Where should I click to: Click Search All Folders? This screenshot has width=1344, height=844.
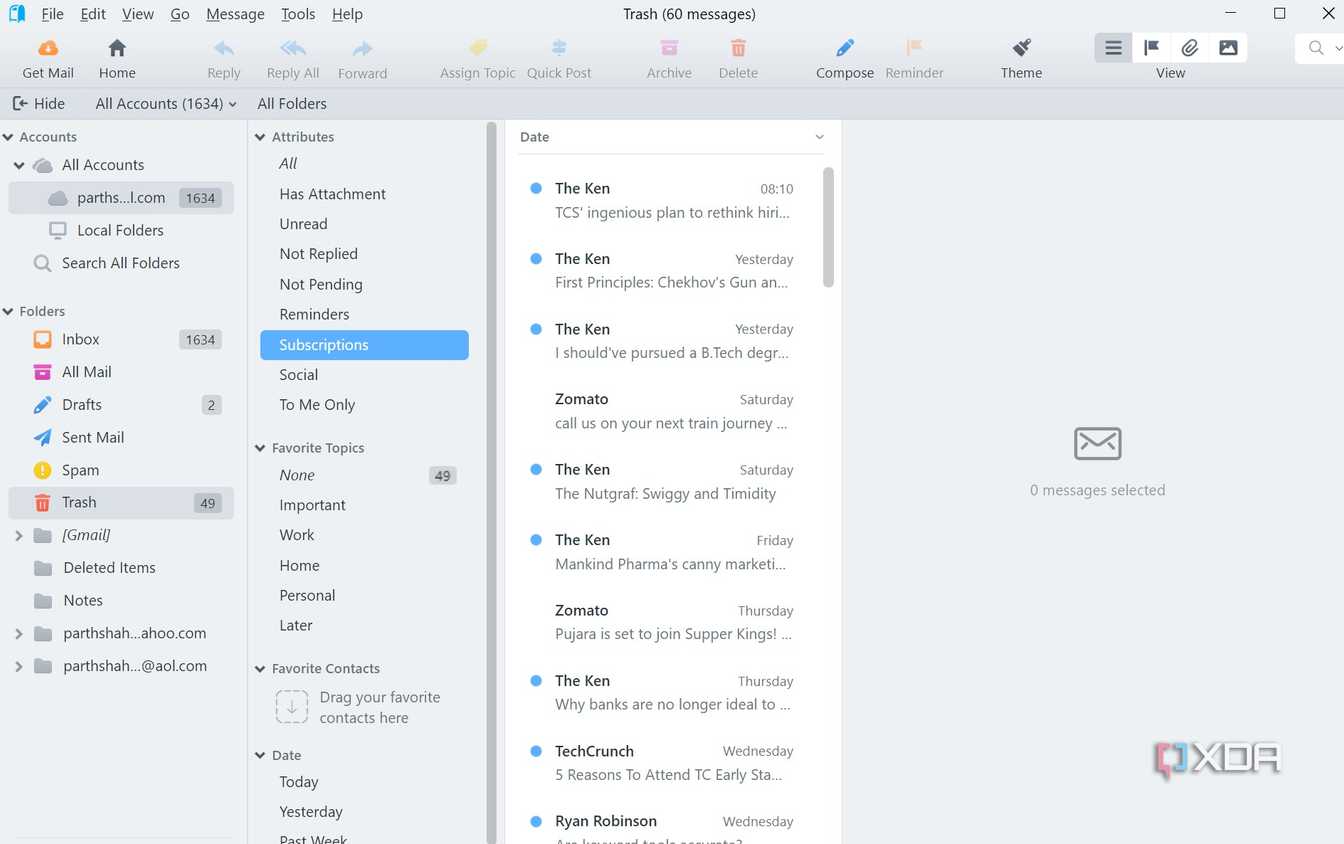pos(121,263)
